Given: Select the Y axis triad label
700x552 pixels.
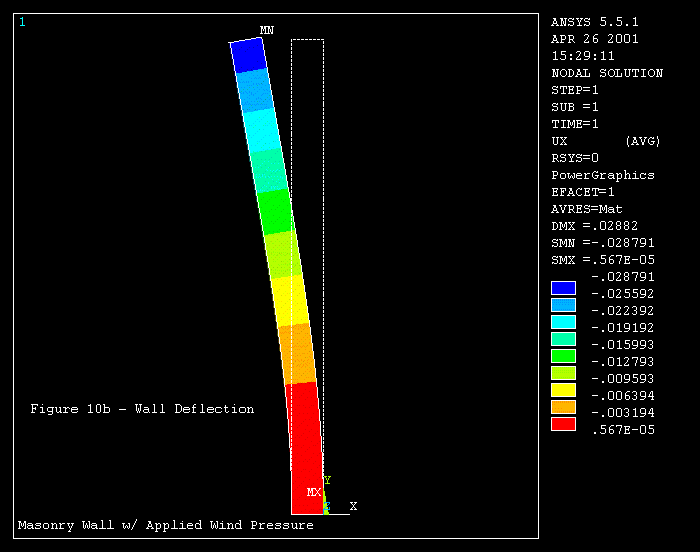Looking at the screenshot, I should pyautogui.click(x=327, y=481).
